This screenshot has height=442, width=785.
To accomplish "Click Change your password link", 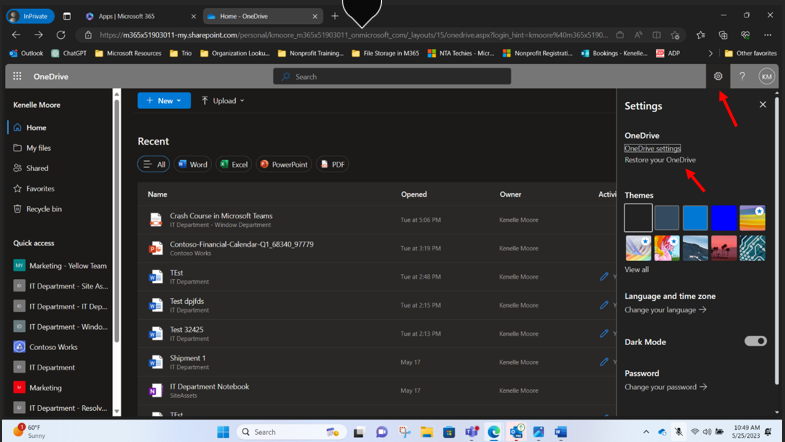I will click(x=665, y=387).
